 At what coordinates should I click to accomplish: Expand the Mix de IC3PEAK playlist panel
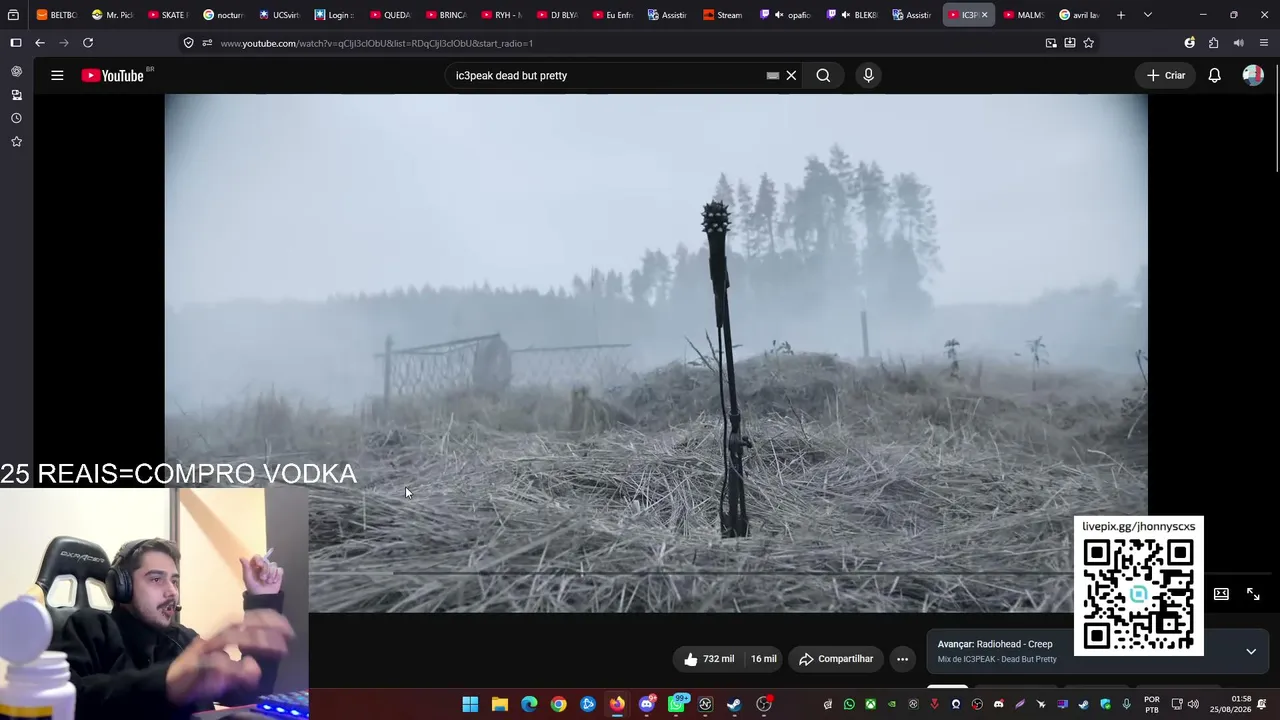[1251, 652]
